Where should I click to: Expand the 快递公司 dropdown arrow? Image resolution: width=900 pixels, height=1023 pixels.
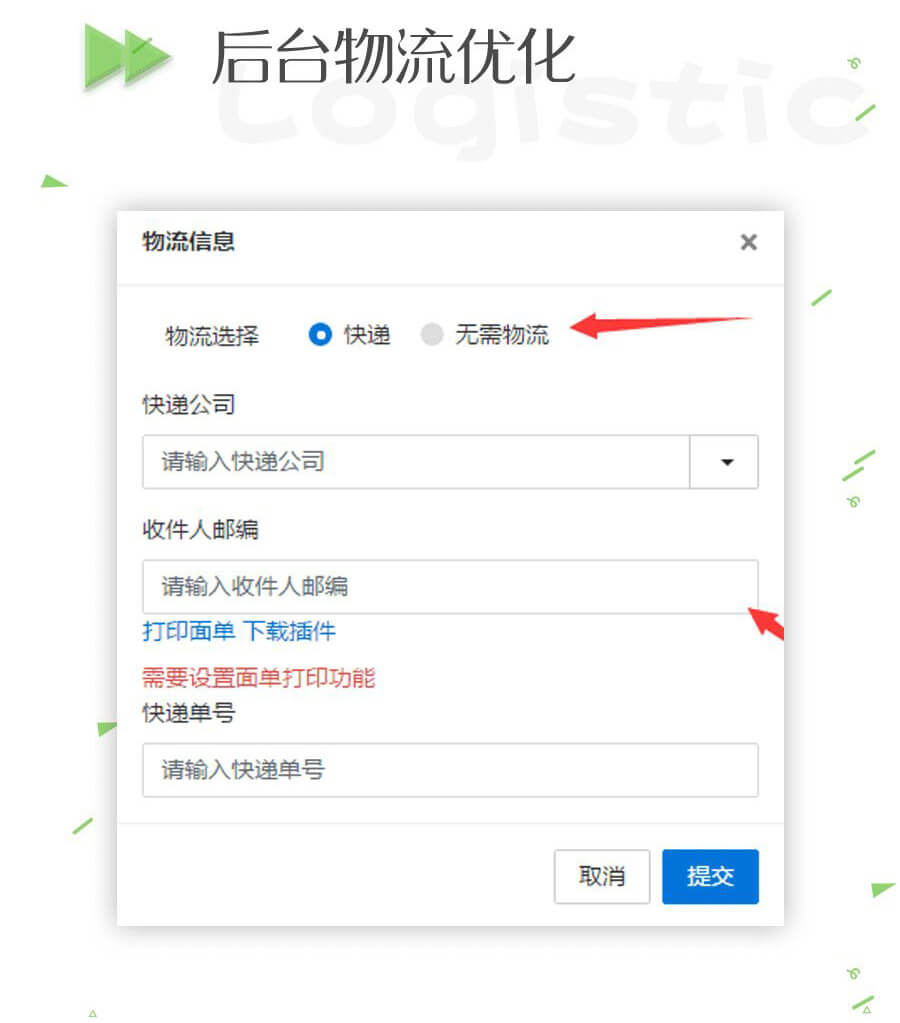(x=724, y=462)
